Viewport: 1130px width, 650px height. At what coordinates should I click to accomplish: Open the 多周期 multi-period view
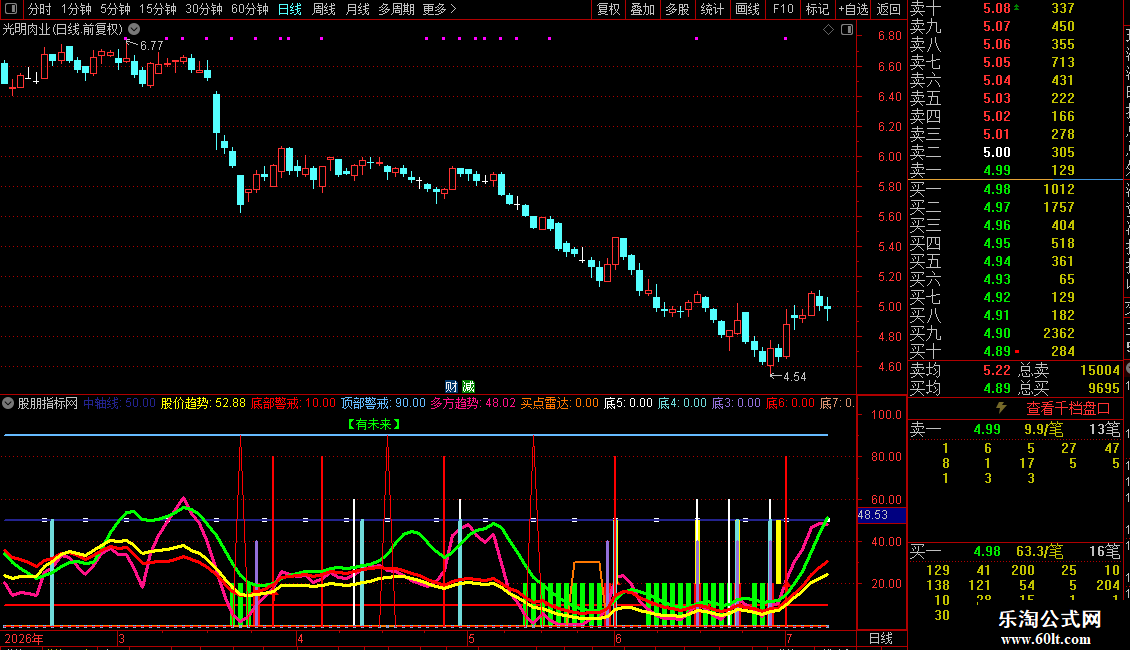pos(396,9)
